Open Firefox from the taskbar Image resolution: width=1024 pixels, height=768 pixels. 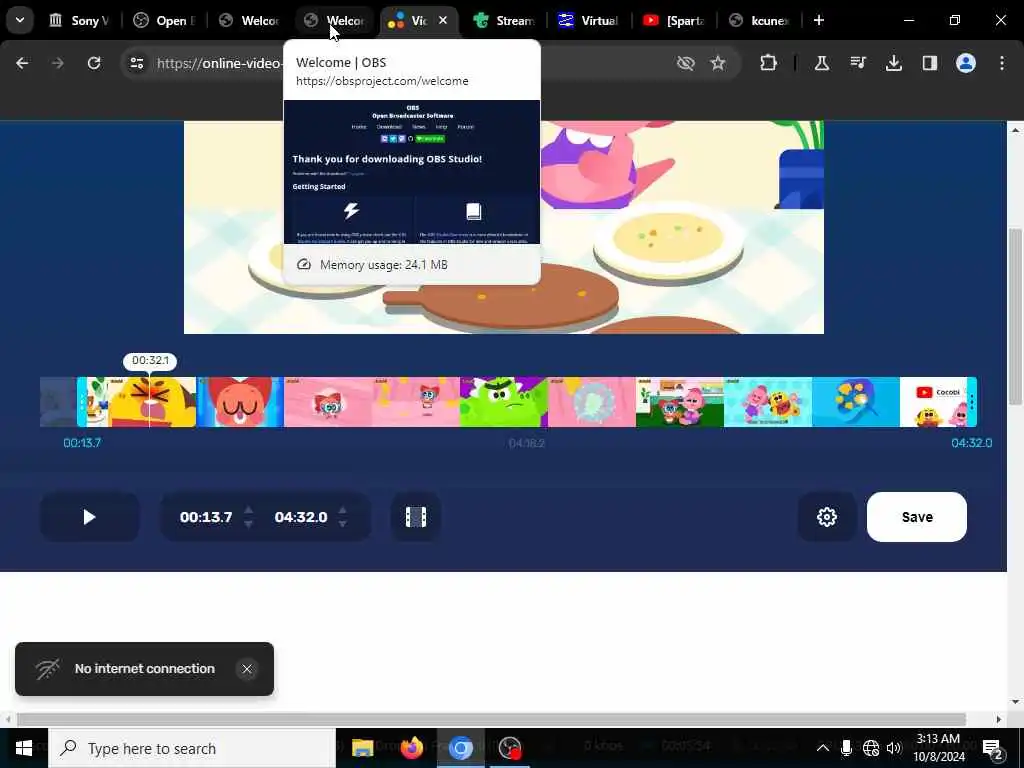tap(411, 748)
